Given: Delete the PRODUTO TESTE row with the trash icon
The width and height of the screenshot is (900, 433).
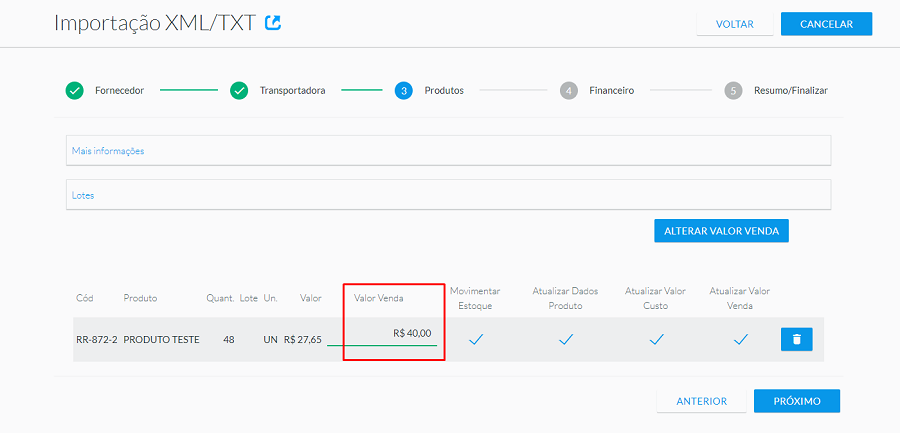Looking at the screenshot, I should click(x=797, y=339).
